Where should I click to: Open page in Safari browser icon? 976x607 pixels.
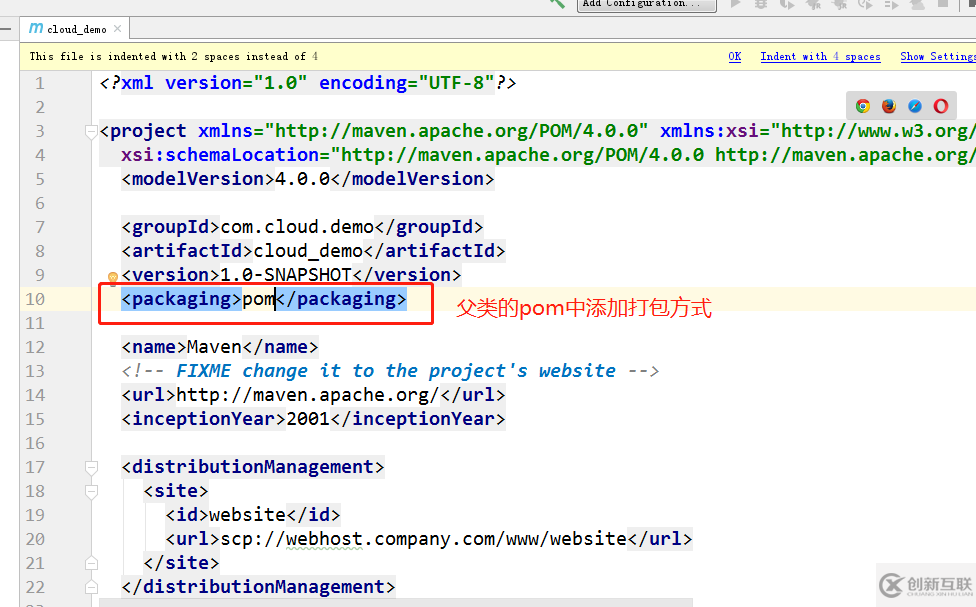(914, 106)
